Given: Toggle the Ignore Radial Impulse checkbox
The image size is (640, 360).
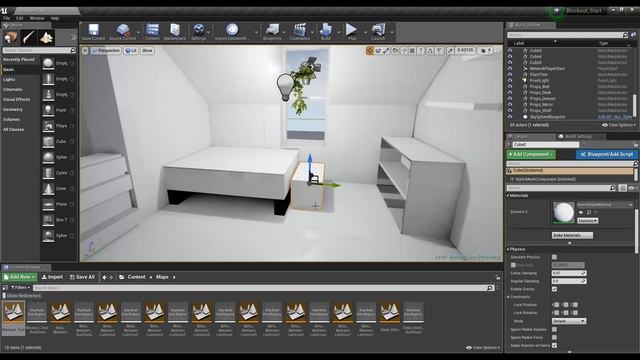Looking at the screenshot, I should pos(554,329).
